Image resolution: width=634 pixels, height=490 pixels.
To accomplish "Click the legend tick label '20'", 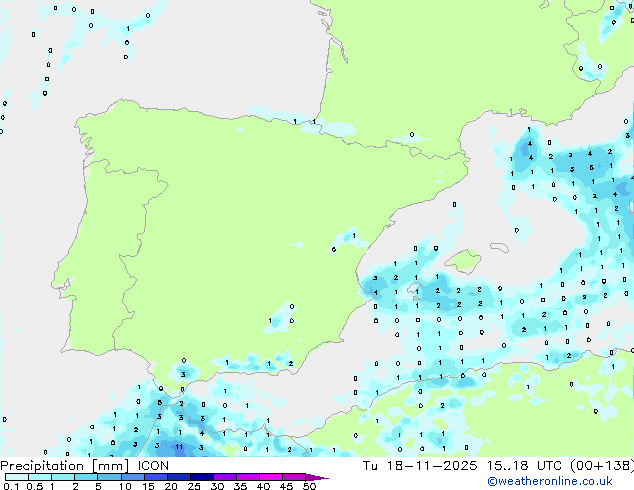I will click(171, 486).
